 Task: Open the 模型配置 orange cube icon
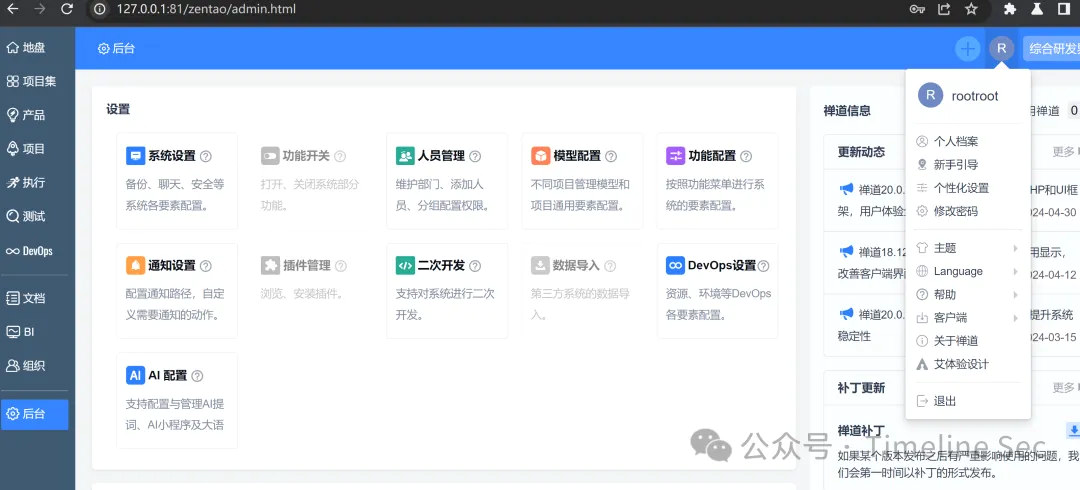coord(540,156)
